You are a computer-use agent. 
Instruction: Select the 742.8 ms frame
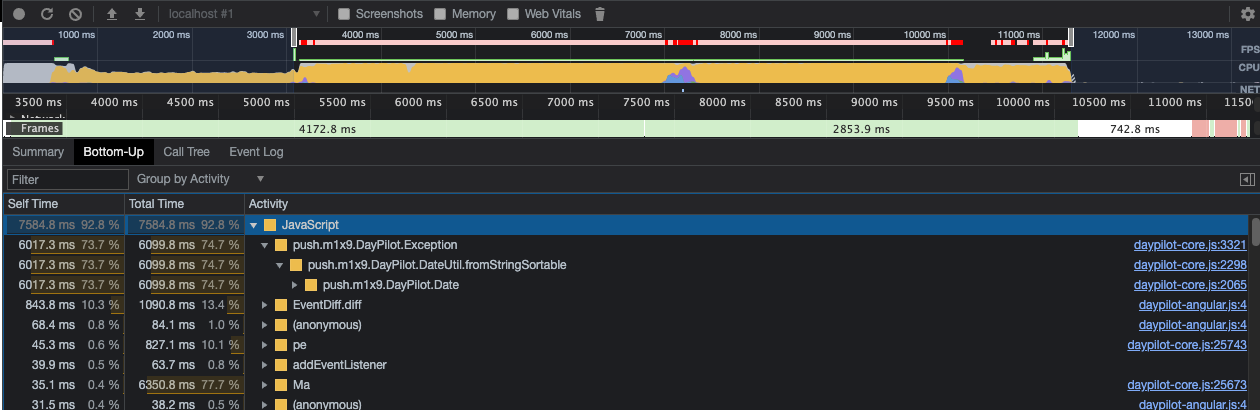coord(1134,129)
